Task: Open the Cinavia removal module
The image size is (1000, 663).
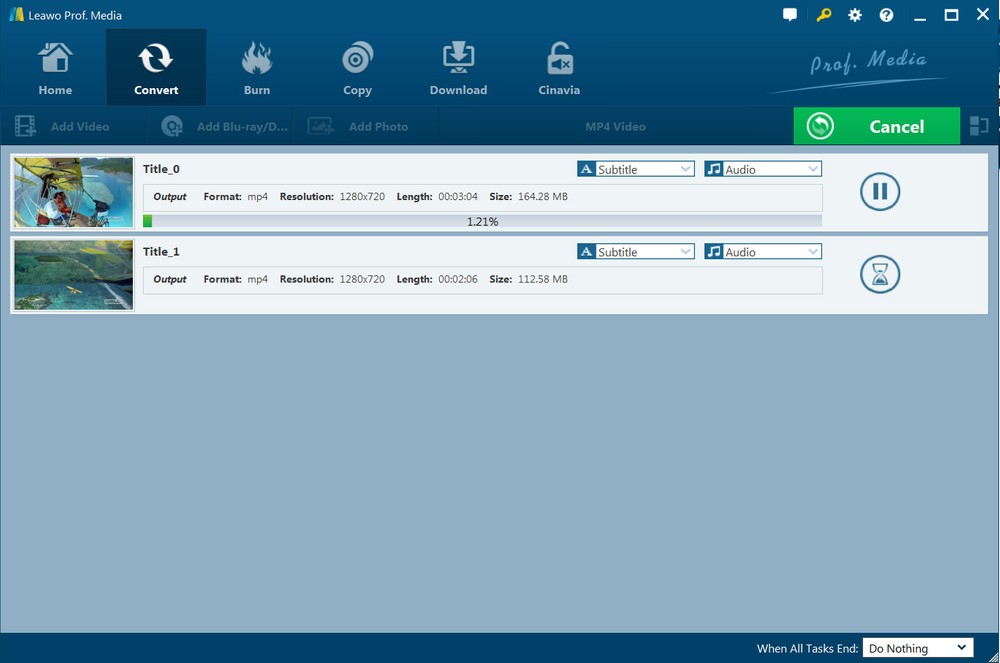Action: 559,68
